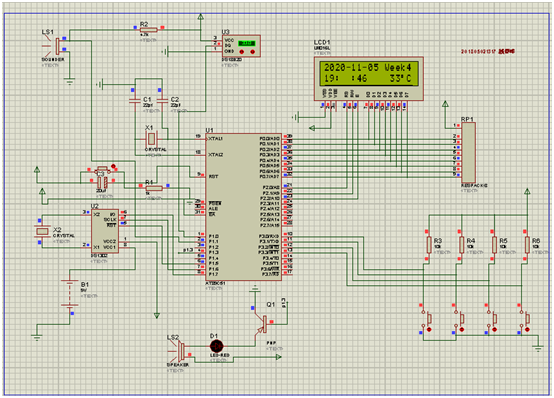This screenshot has height=398, width=554.
Task: Select the X1 crystal oscillator
Action: 151,139
